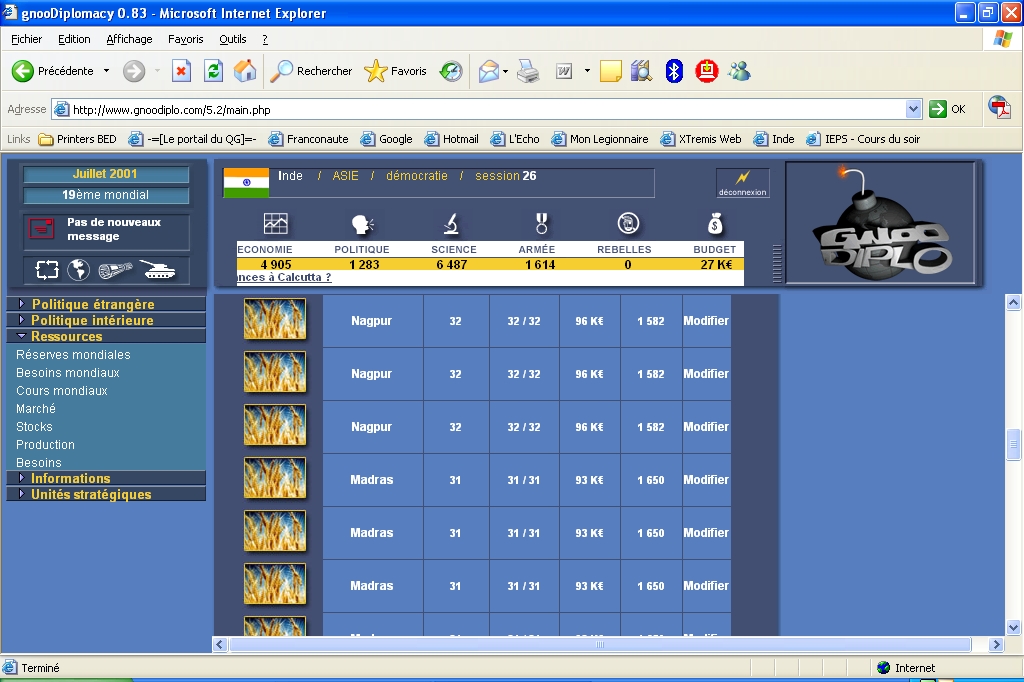Click the vertical scrollbar down arrow
The image size is (1024, 682).
[x=1013, y=627]
